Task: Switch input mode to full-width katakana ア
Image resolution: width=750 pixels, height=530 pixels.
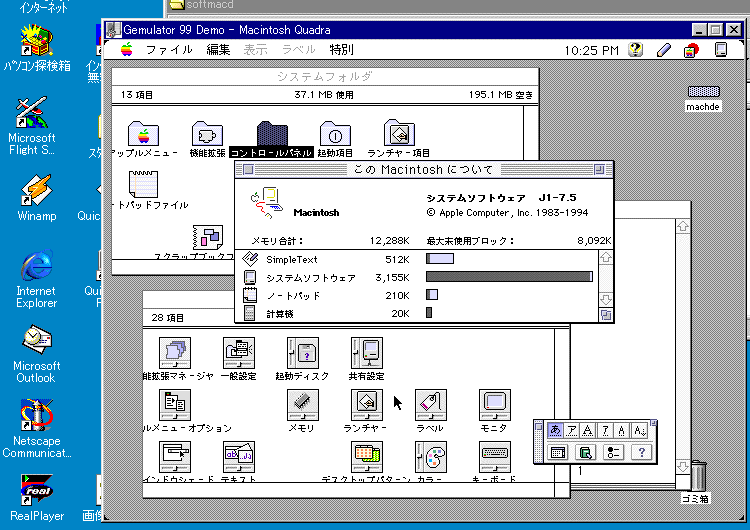Action: click(x=571, y=430)
